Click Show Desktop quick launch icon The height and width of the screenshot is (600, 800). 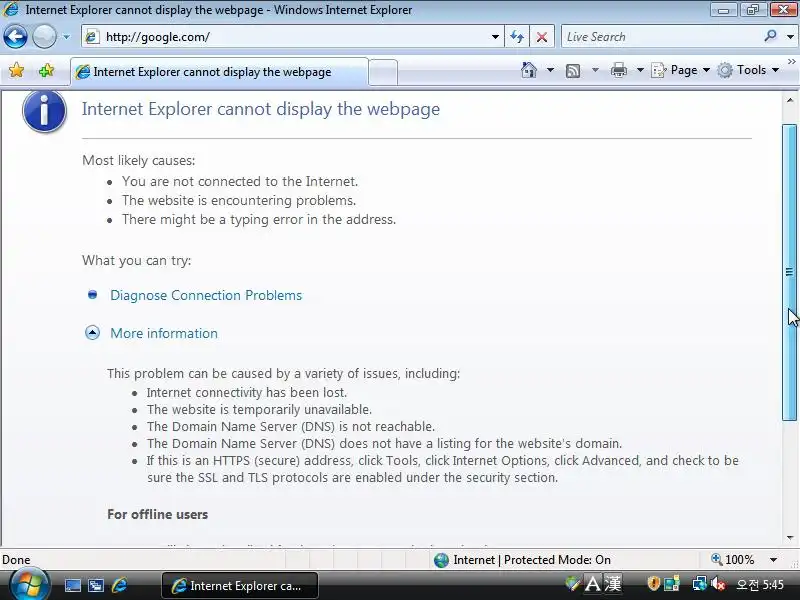click(72, 585)
